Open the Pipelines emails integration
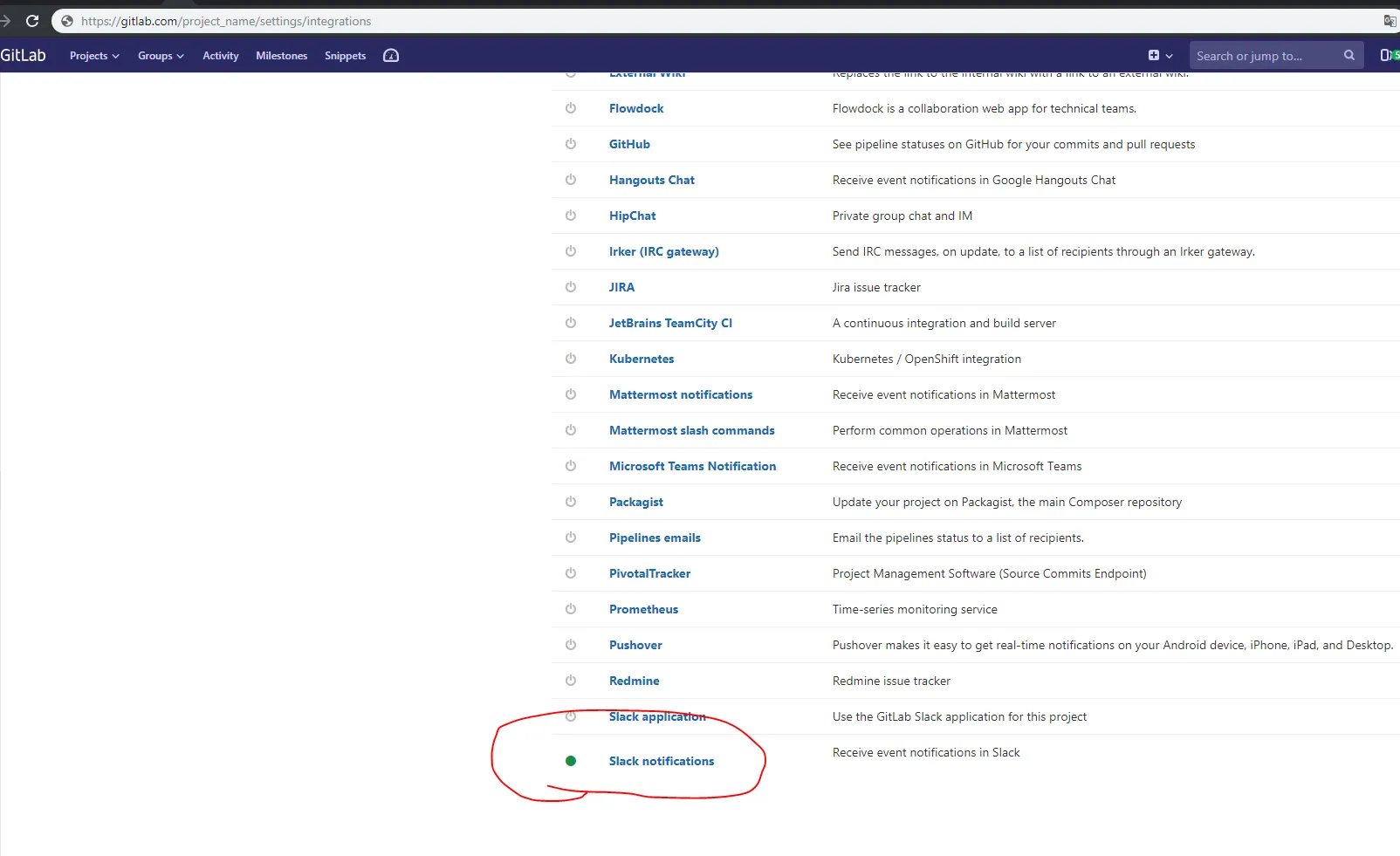Screen dimensions: 1400x856 (x=655, y=538)
